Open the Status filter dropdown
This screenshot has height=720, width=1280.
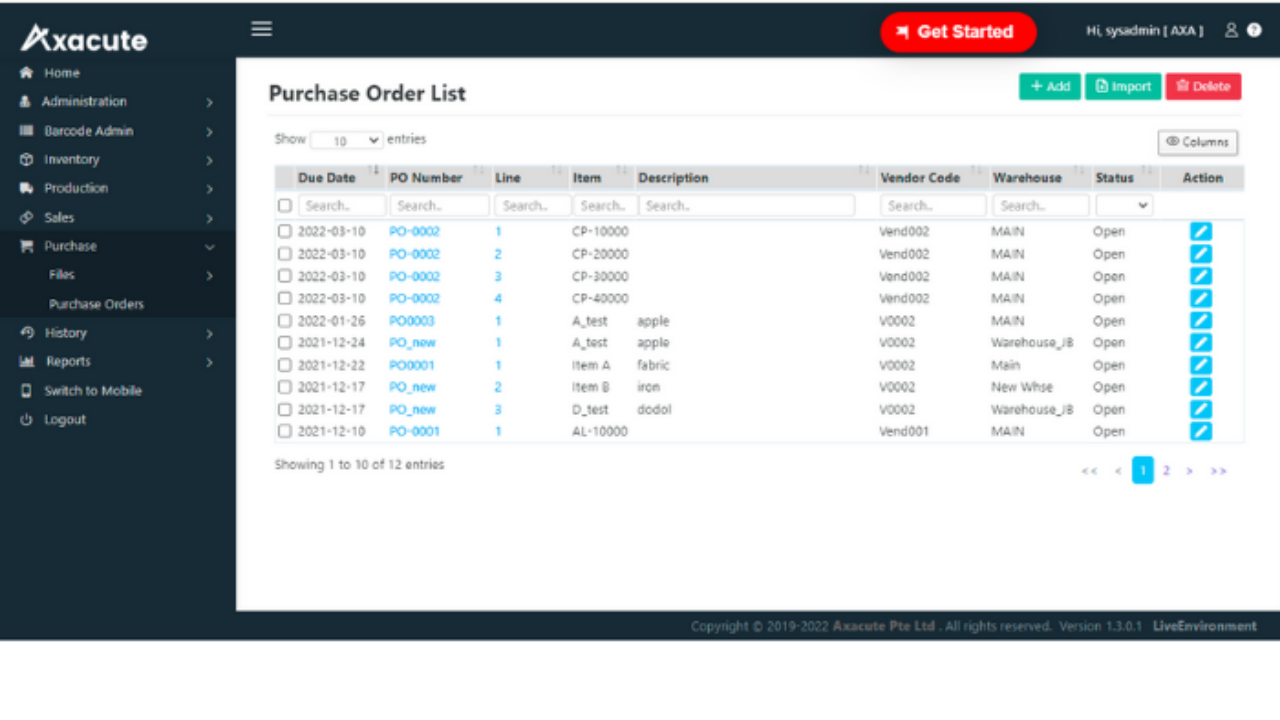1124,205
